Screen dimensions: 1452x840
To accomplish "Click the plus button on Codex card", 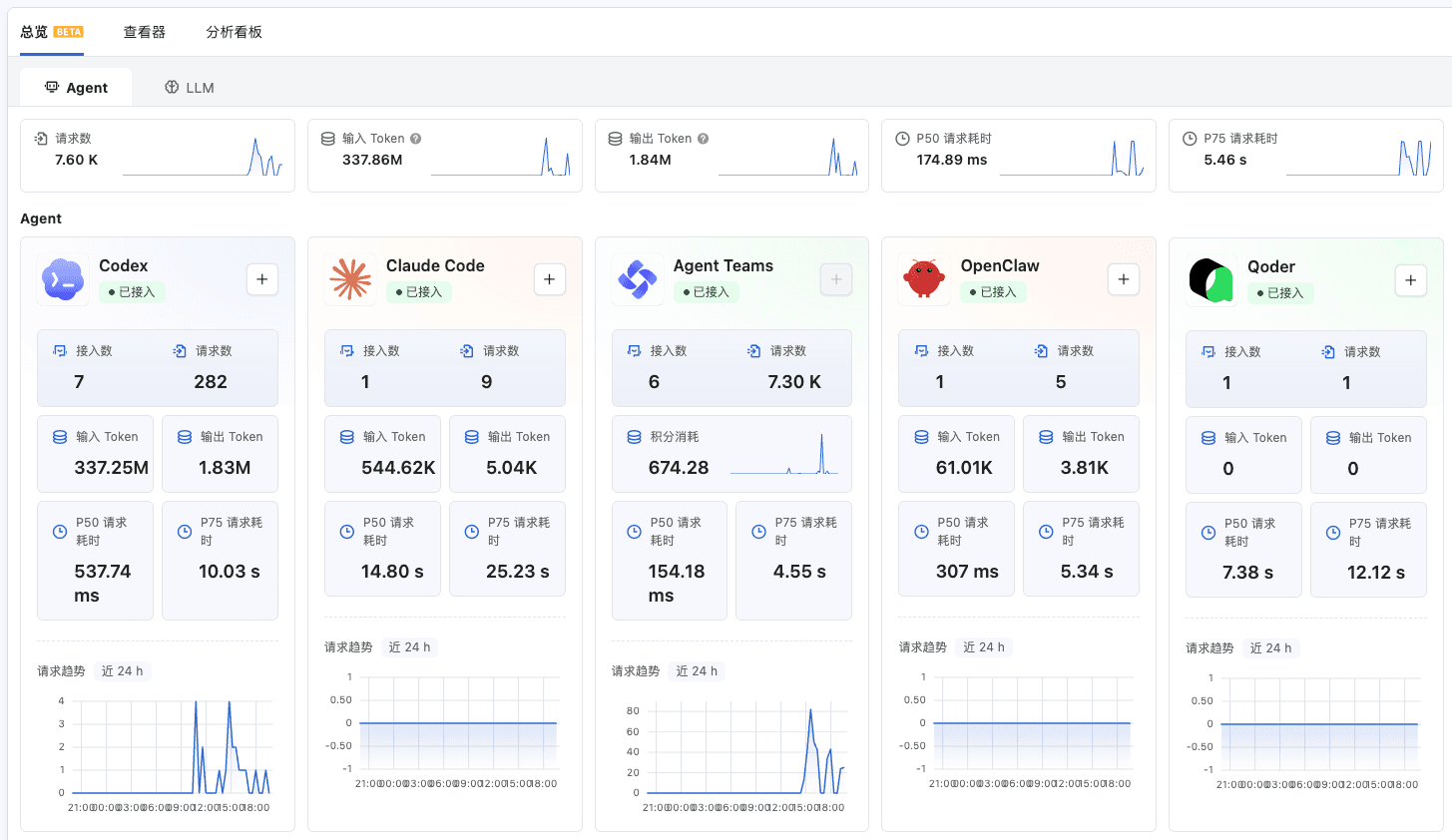I will point(262,279).
